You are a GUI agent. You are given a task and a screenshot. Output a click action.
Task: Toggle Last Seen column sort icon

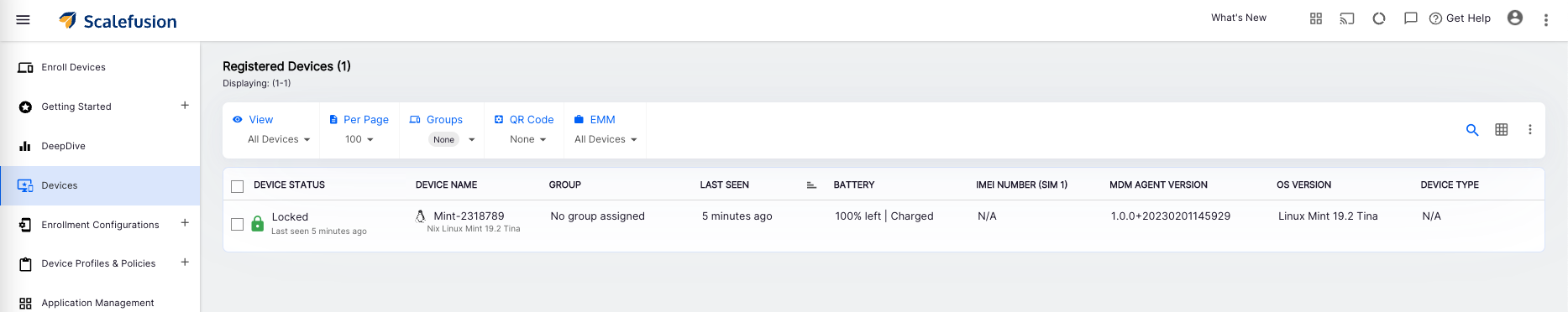click(x=811, y=185)
